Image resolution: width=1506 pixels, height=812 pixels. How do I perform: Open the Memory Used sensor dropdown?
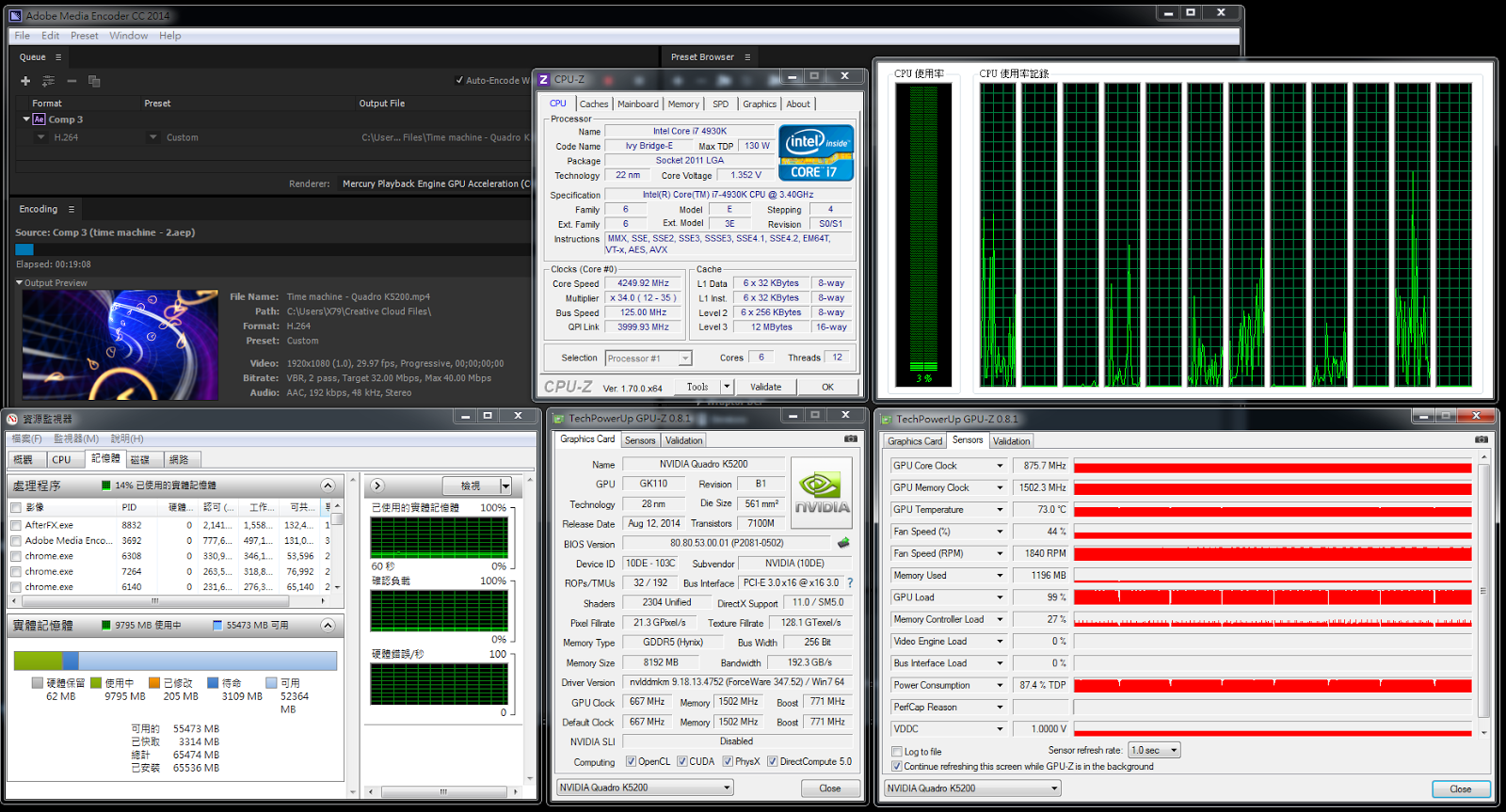coord(1000,575)
